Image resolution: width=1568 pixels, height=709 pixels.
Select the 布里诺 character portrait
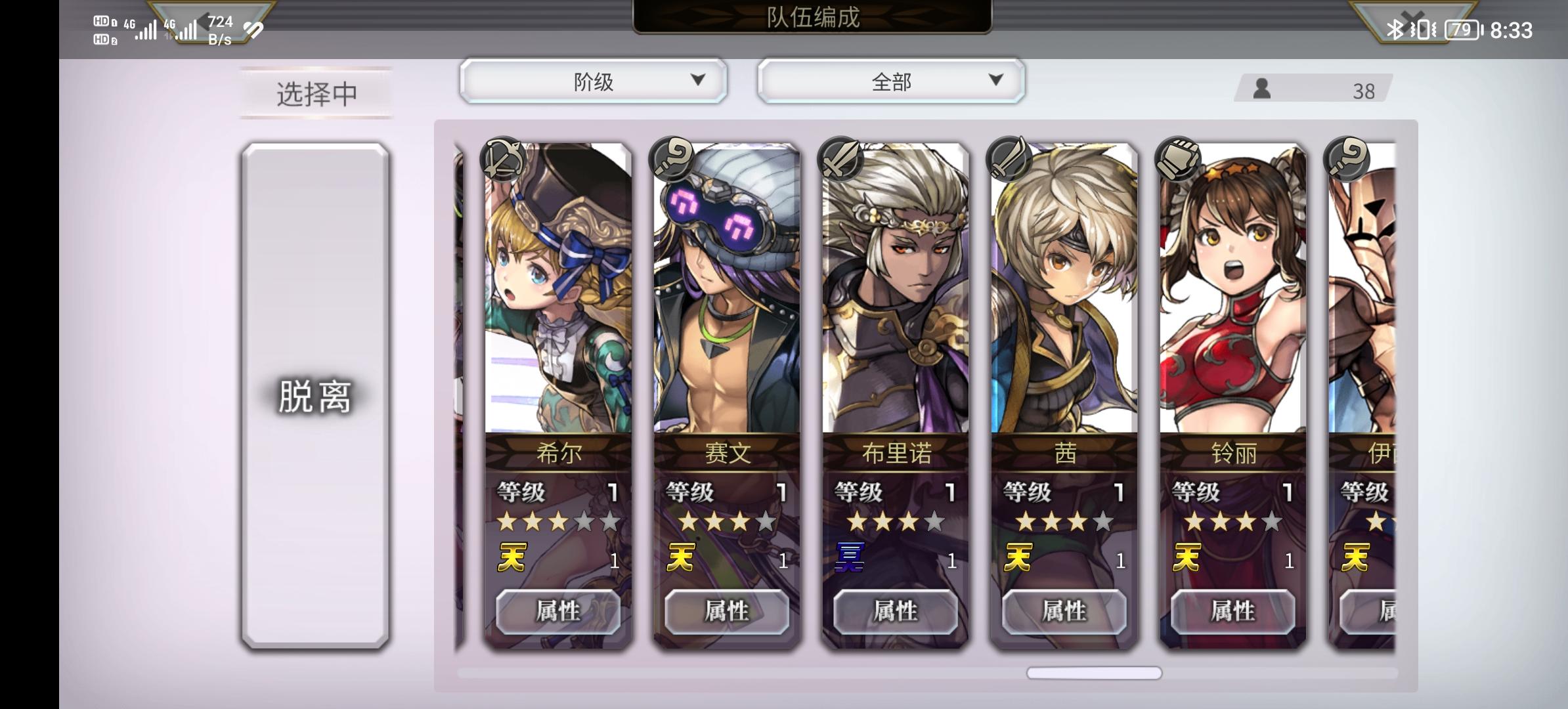[896, 289]
